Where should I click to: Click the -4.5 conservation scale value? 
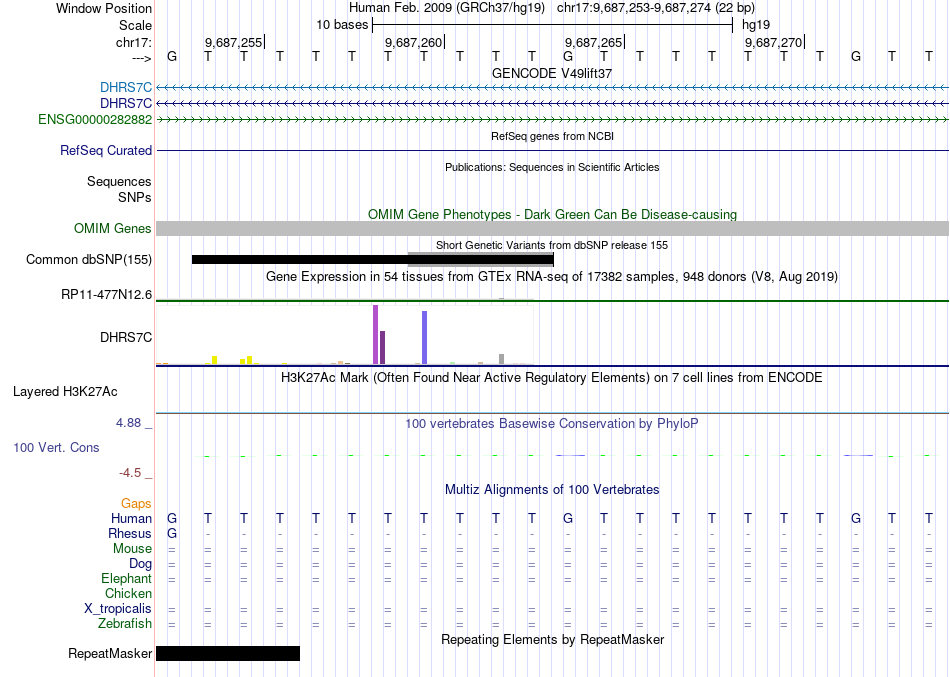130,473
